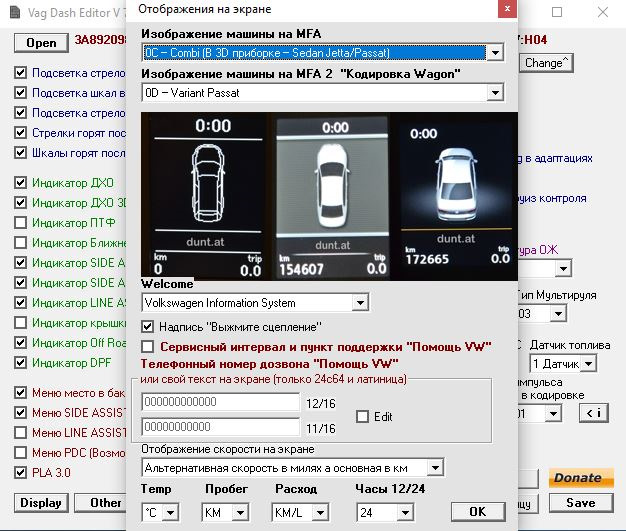Select the middle white sedan thumbnail
The height and width of the screenshot is (531, 626).
tap(329, 195)
